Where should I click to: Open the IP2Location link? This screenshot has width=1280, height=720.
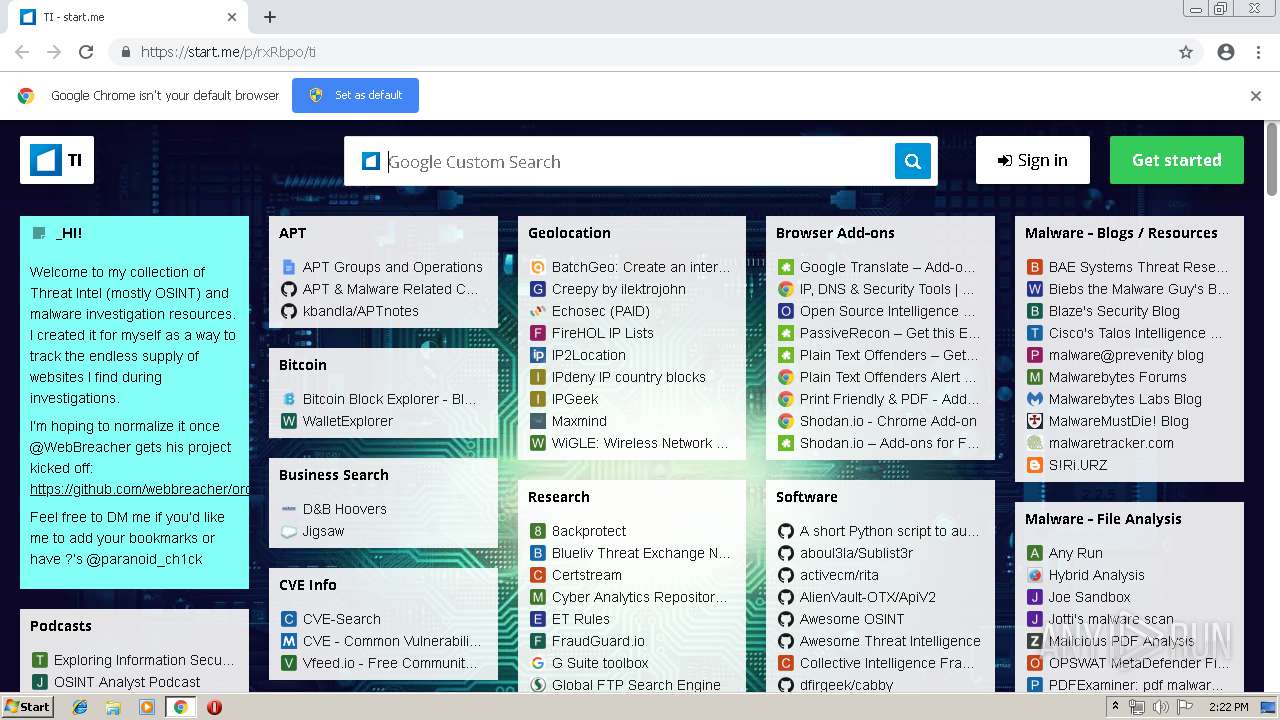pos(588,355)
